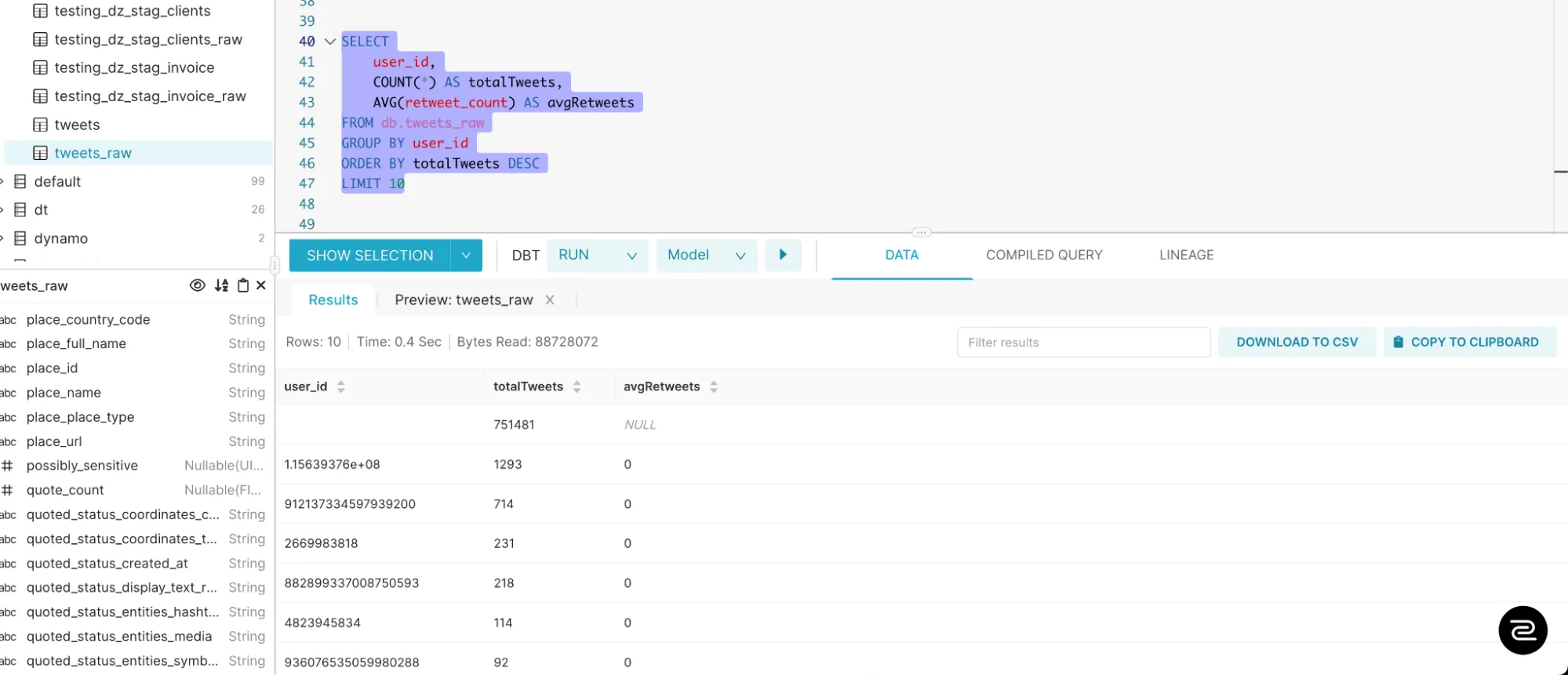Sort results by user_id column
The height and width of the screenshot is (675, 1568).
(x=340, y=386)
